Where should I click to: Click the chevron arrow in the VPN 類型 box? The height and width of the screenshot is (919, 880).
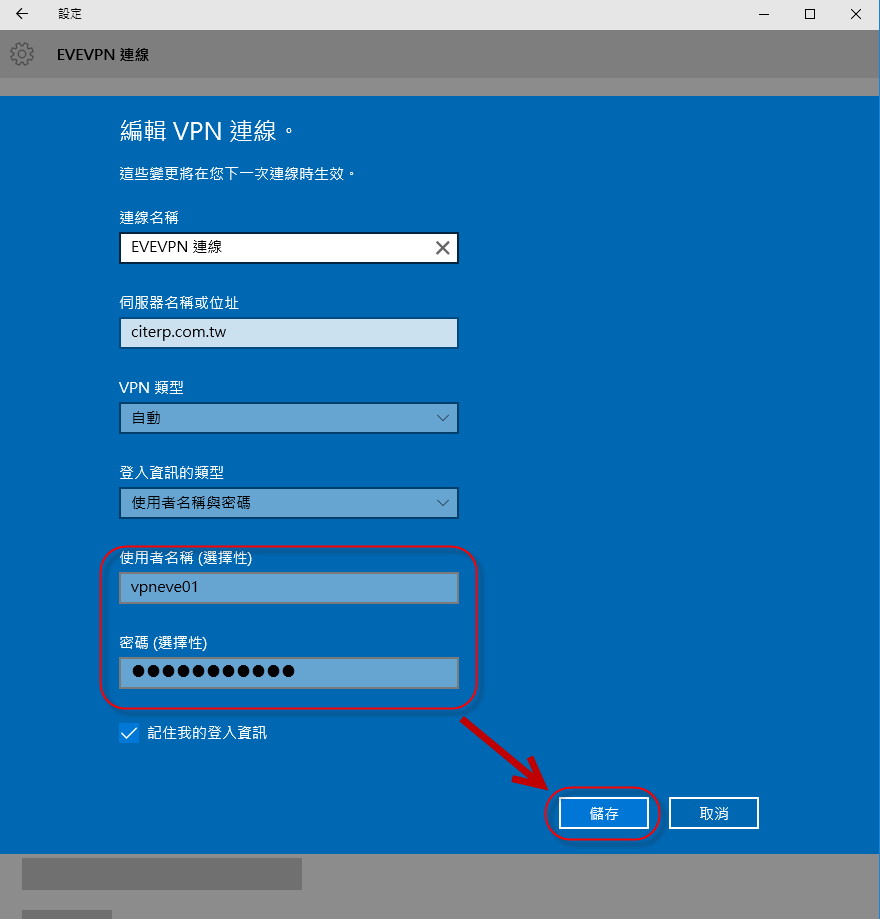coord(443,418)
